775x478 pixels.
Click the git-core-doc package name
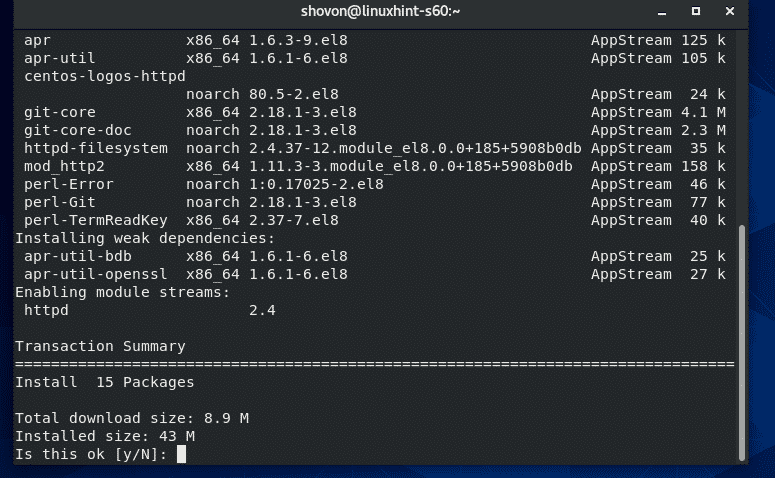click(78, 130)
